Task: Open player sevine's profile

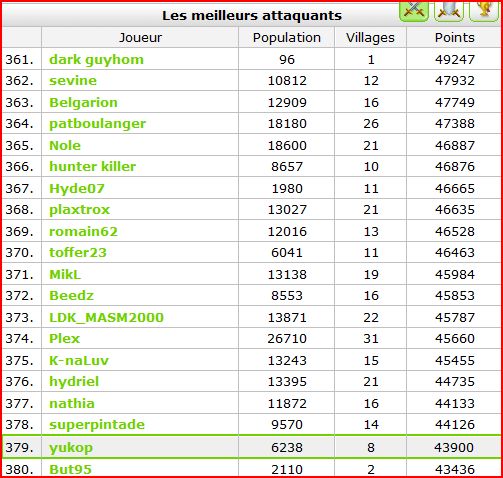Action: pos(73,81)
